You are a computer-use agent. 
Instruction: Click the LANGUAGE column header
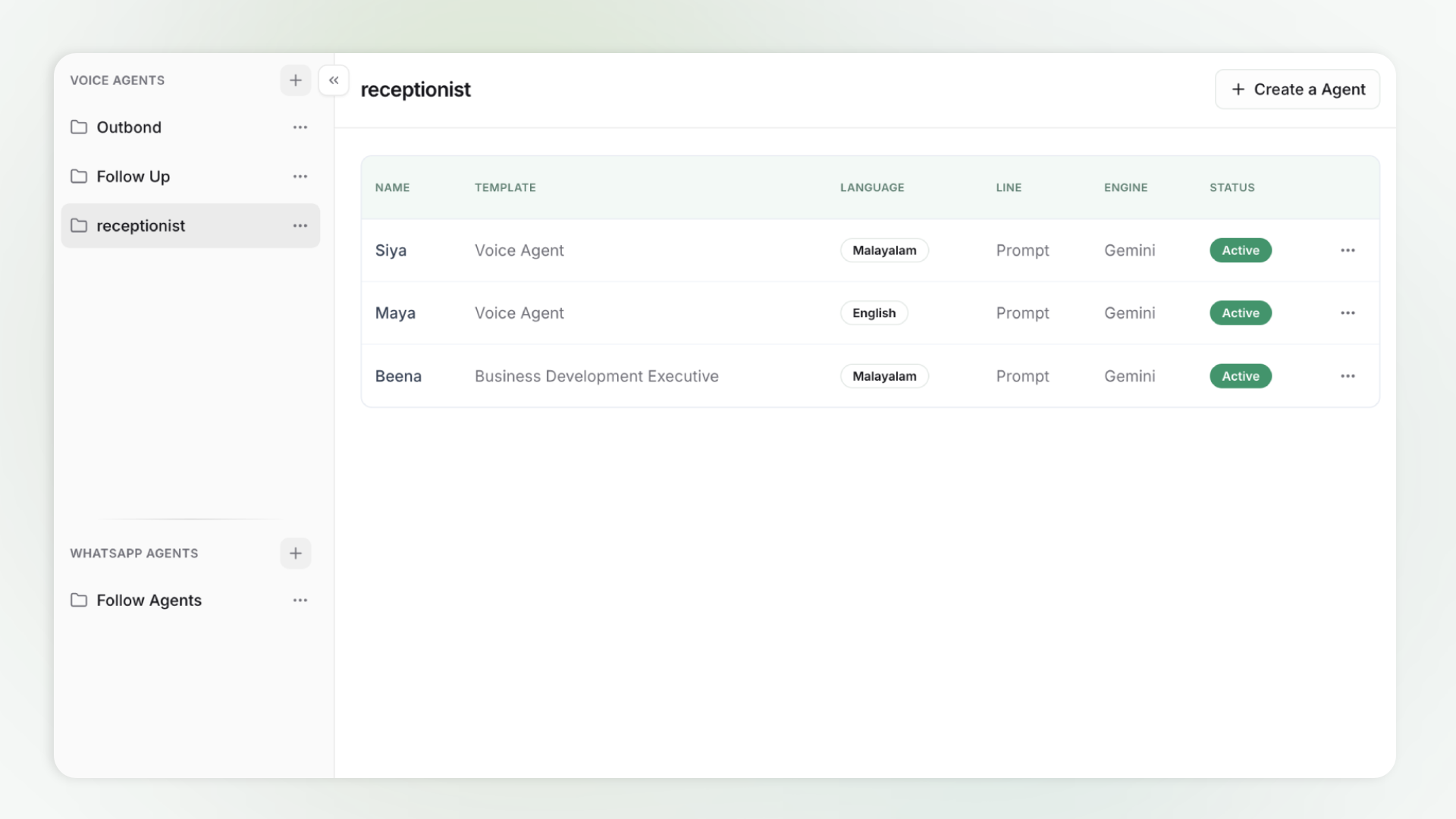click(872, 187)
